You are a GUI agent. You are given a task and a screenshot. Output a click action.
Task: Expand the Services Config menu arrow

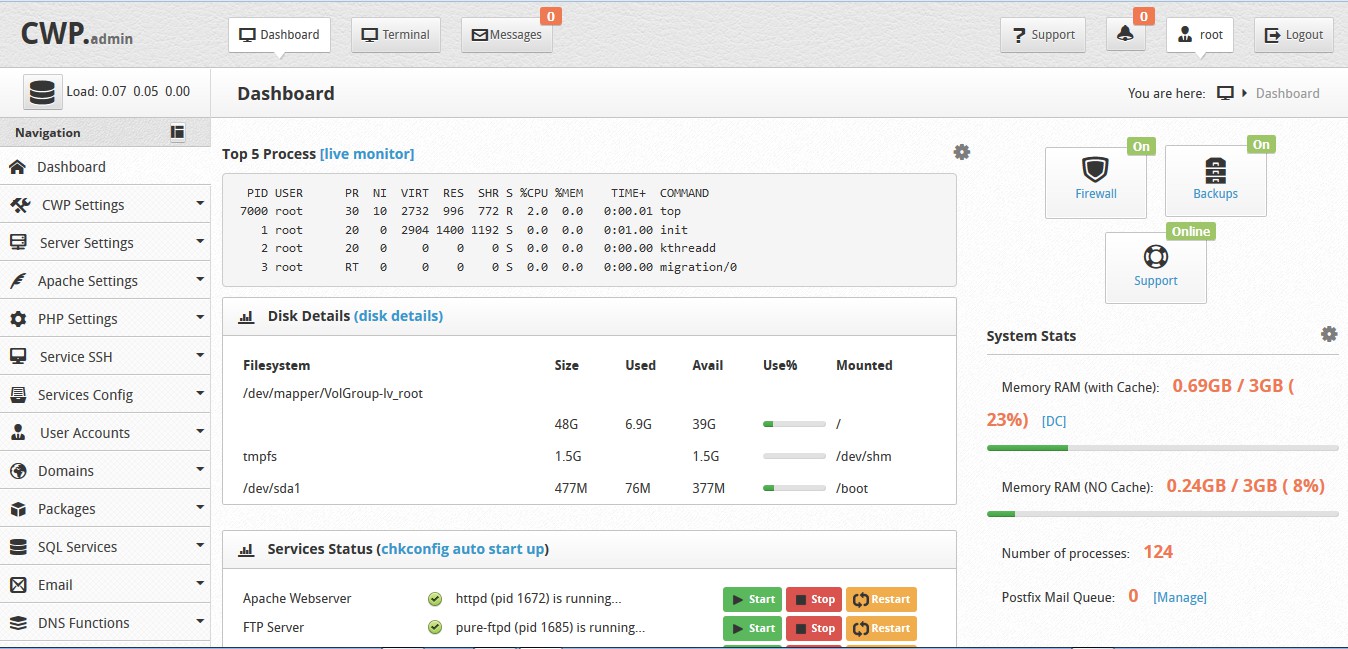pos(200,394)
